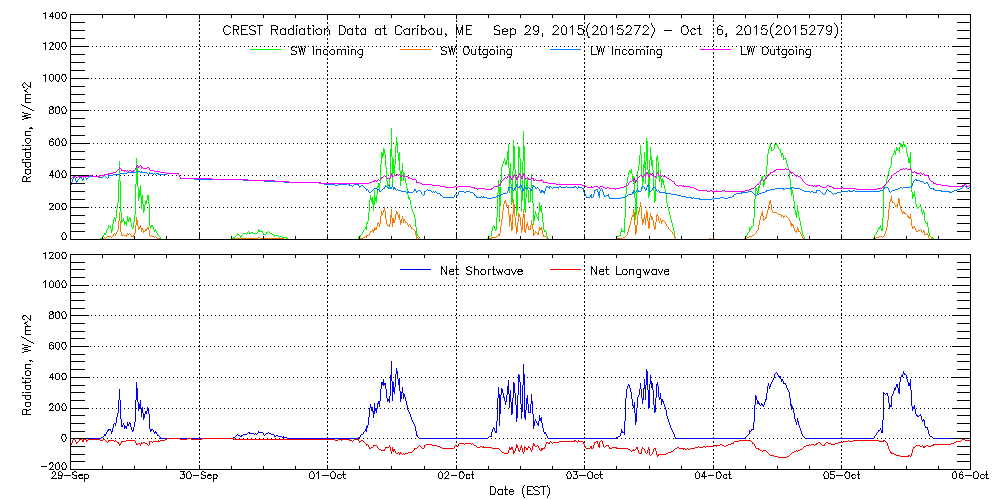The width and height of the screenshot is (1000, 500).
Task: Select the 01-Oct date tick label
Action: [x=328, y=477]
